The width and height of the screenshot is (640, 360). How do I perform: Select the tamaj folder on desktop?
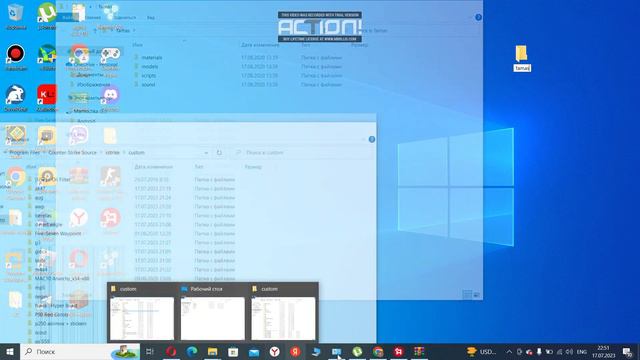[x=522, y=58]
